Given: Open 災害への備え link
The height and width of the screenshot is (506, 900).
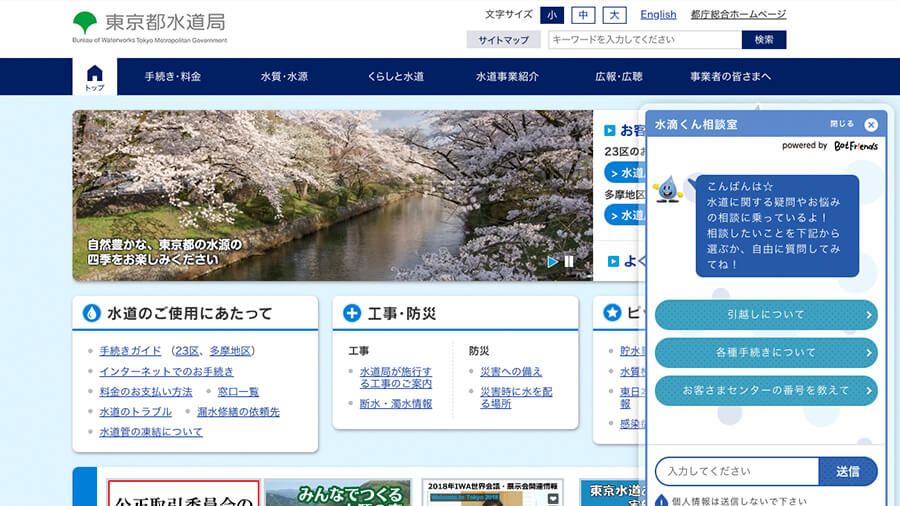Looking at the screenshot, I should click(511, 371).
